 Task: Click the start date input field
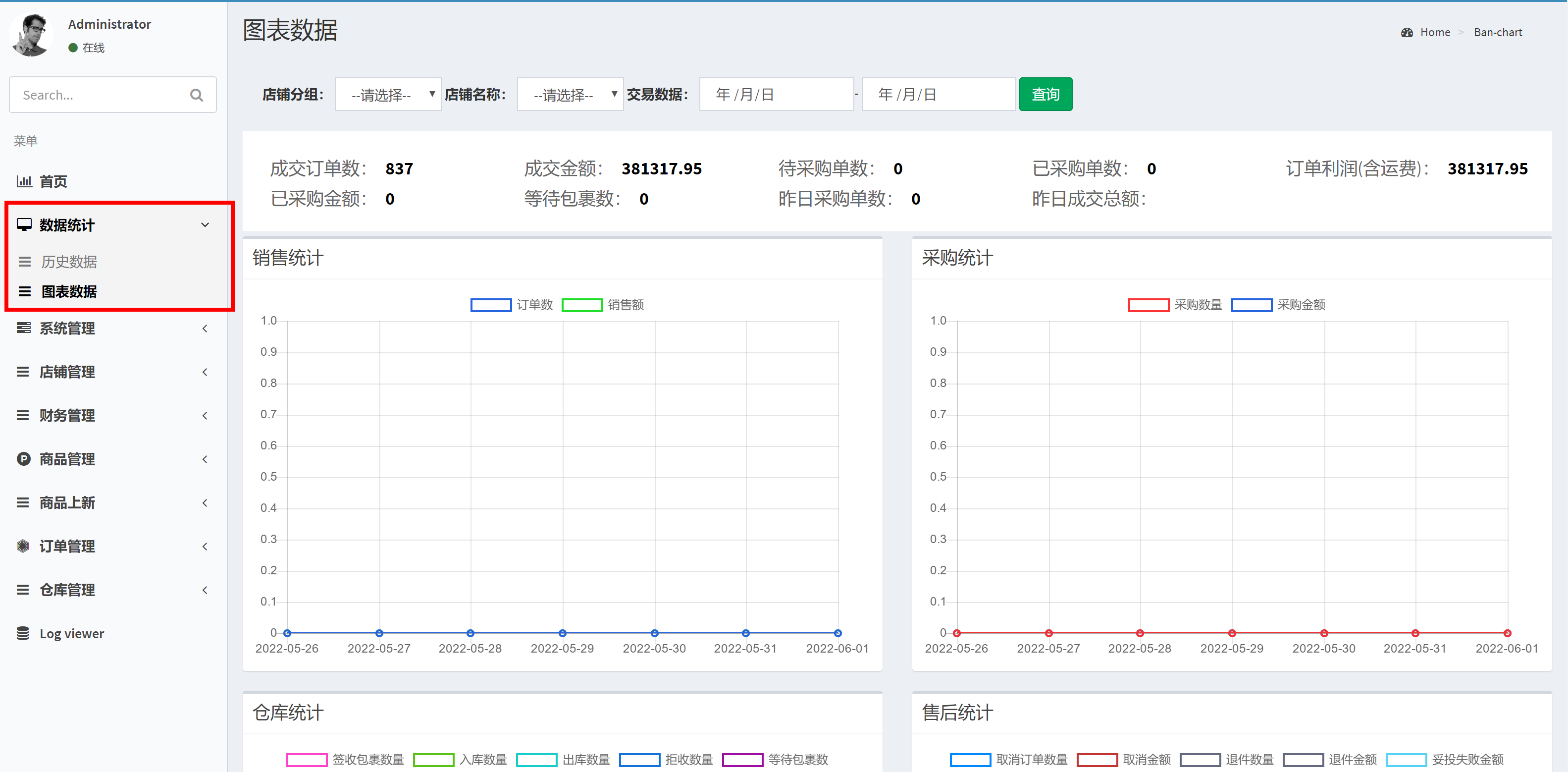click(776, 94)
